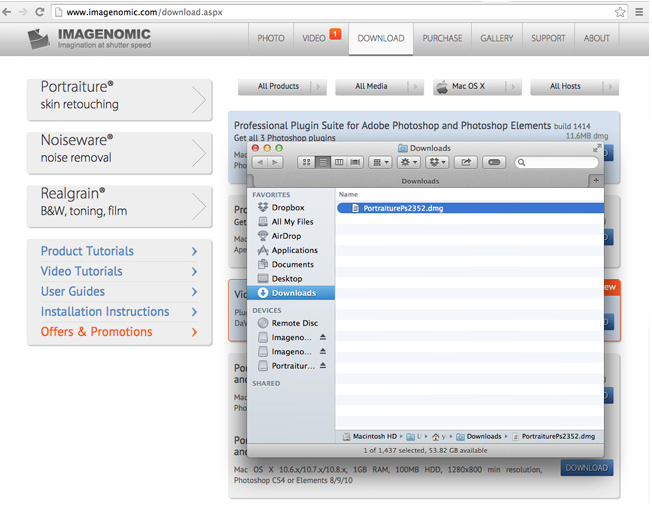Click the Downloads tab in Finder

point(420,181)
